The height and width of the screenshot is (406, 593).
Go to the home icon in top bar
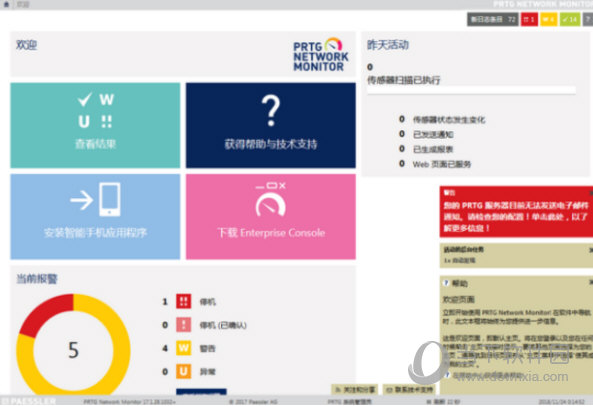[6, 5]
